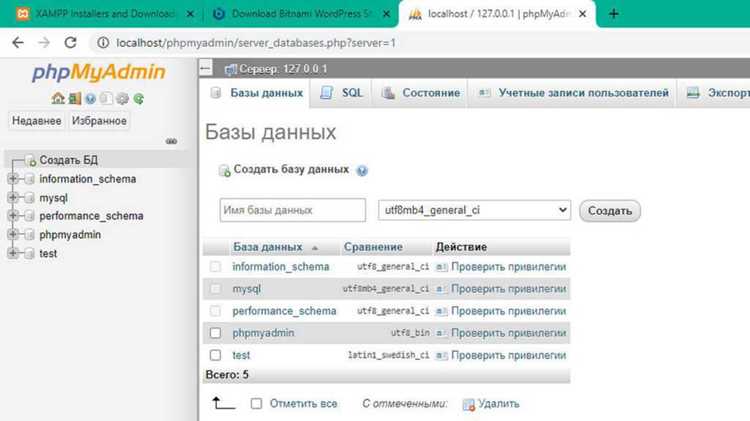Click privileges icon in performance_schema row
The image size is (750, 421).
tap(441, 311)
